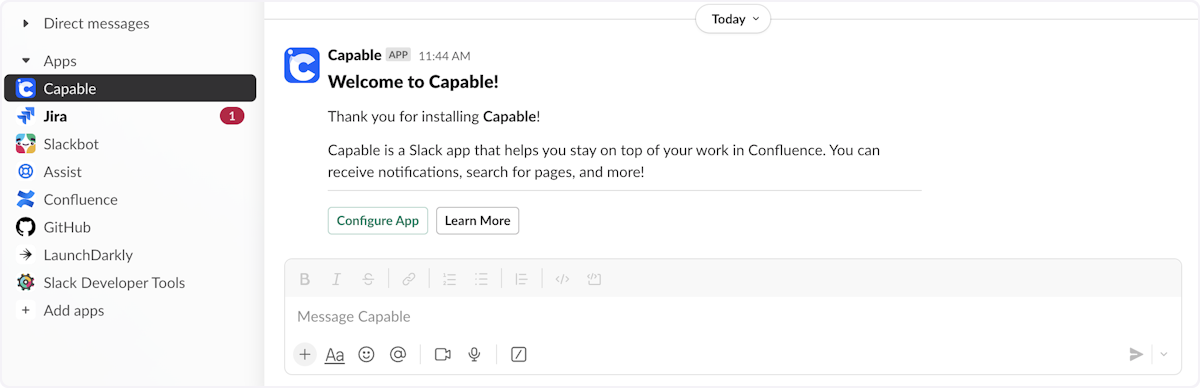Click the Learn More button
1200x388 pixels.
(477, 220)
